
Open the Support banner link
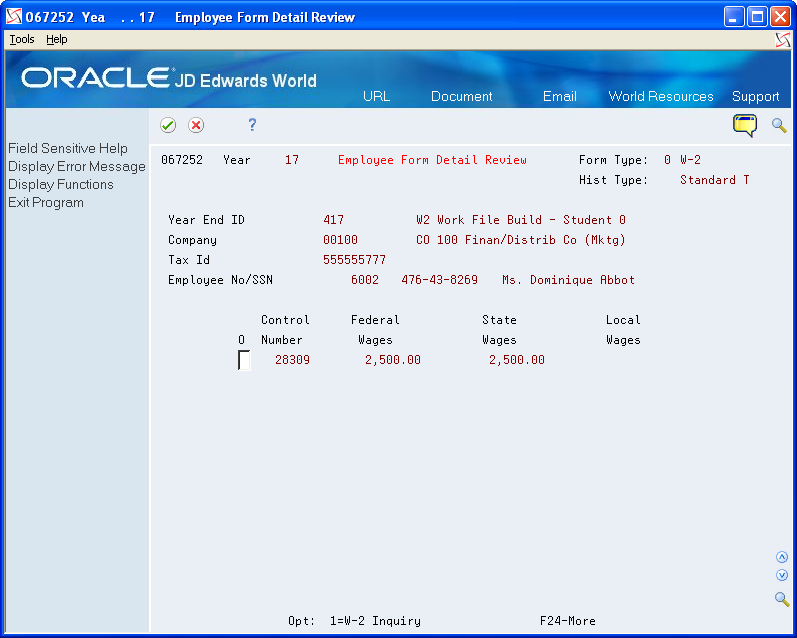[755, 97]
